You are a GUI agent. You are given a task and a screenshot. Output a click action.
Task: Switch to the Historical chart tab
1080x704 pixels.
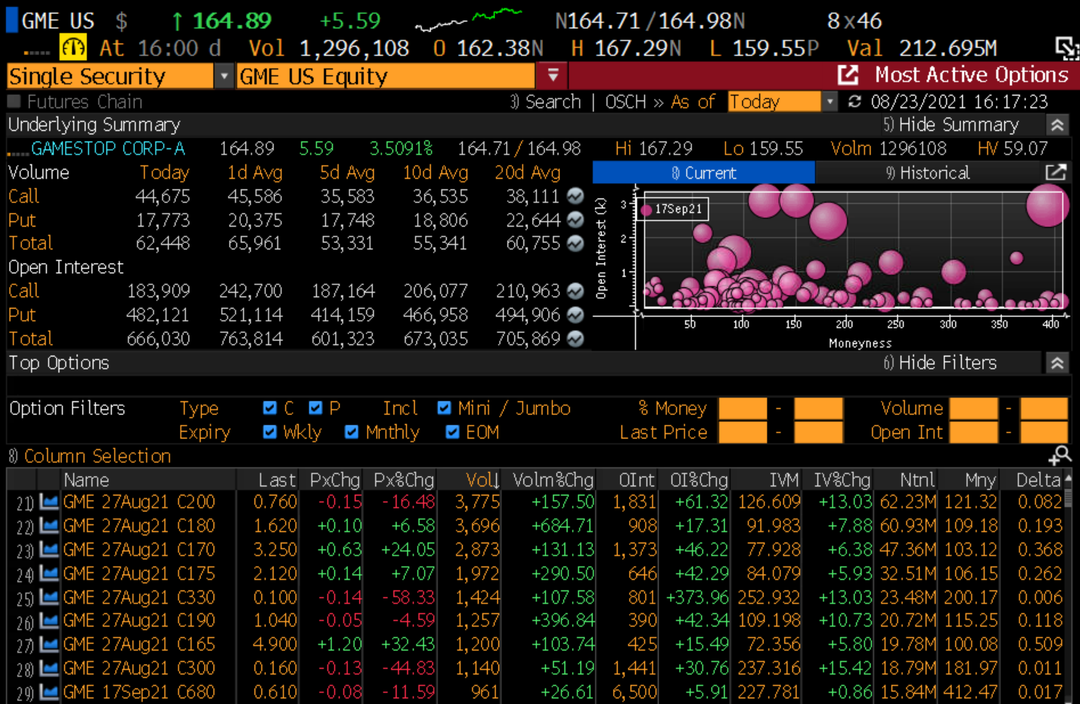click(927, 172)
